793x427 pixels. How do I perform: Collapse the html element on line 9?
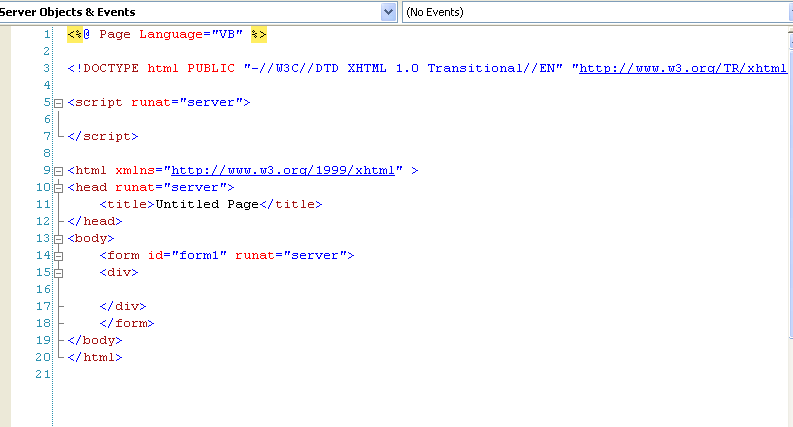59,171
